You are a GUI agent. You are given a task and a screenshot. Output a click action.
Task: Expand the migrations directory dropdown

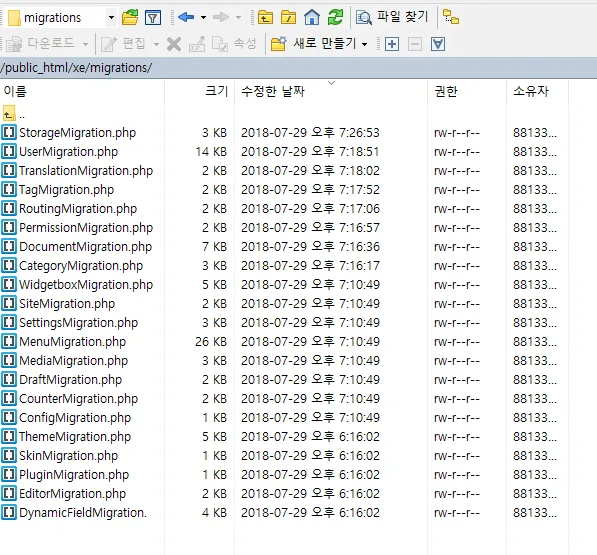tap(111, 18)
